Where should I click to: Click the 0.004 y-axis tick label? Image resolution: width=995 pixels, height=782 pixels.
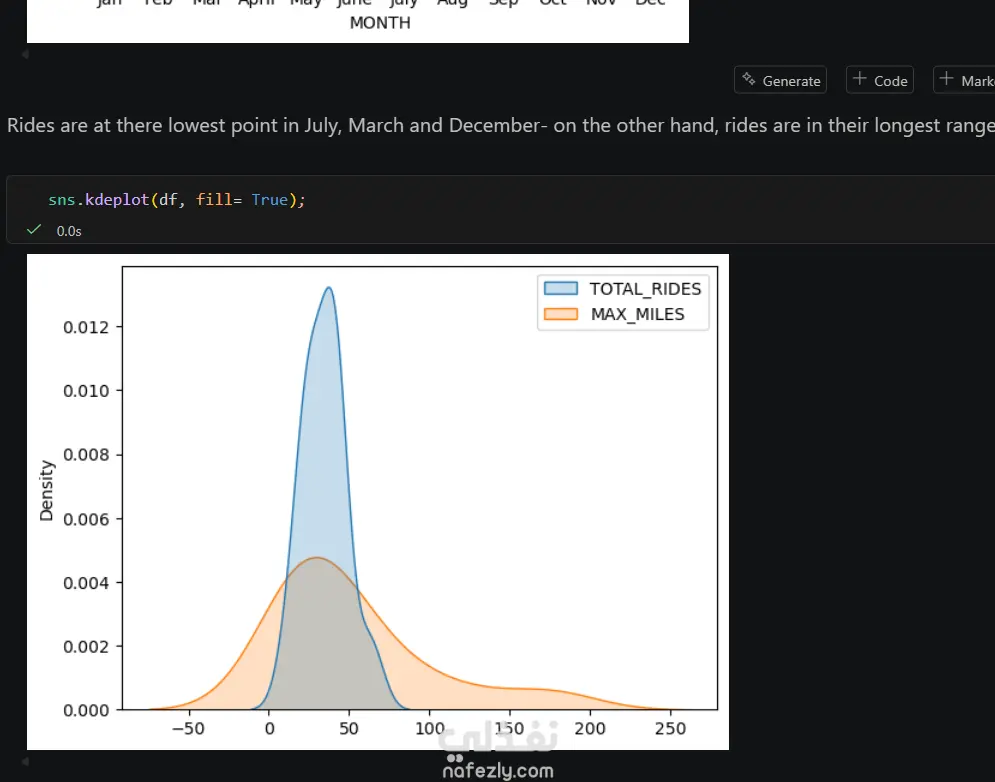click(x=86, y=583)
